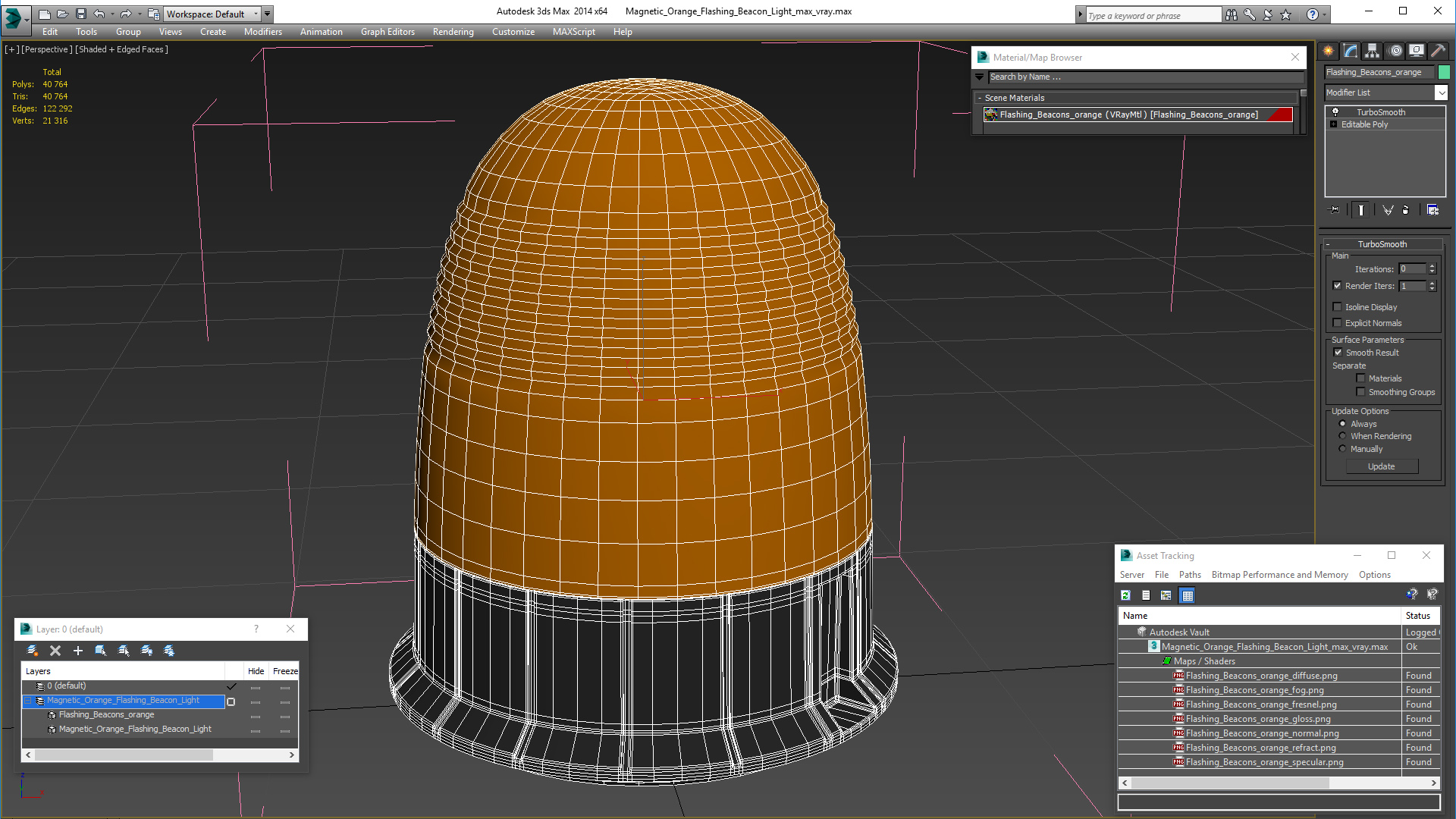Enable Isoline Display checkbox
Viewport: 1456px width, 819px height.
click(x=1338, y=307)
